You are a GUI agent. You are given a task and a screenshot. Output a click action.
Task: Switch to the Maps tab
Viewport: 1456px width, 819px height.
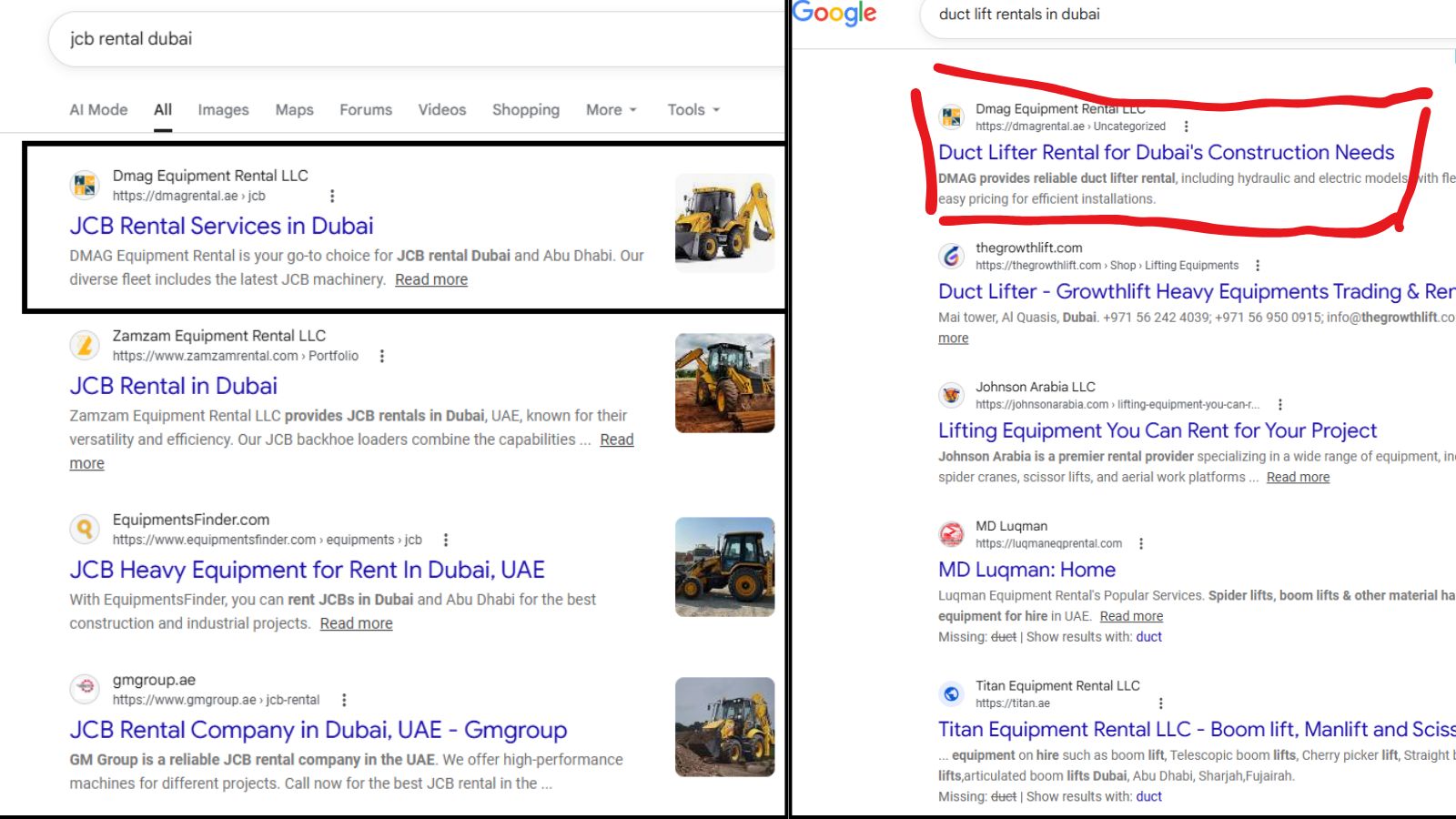(x=294, y=109)
